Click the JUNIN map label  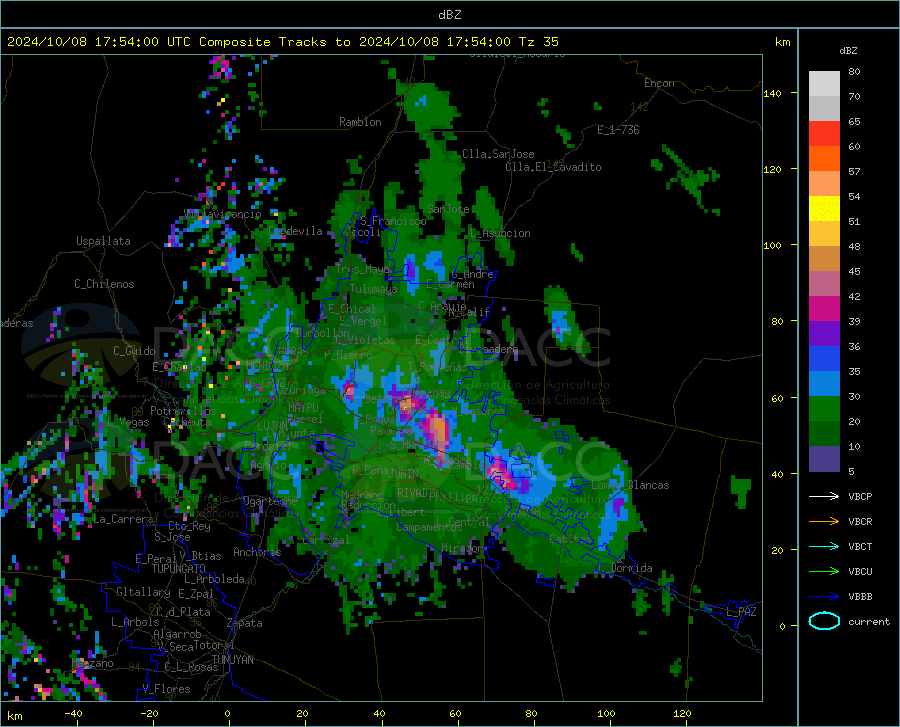[x=404, y=474]
